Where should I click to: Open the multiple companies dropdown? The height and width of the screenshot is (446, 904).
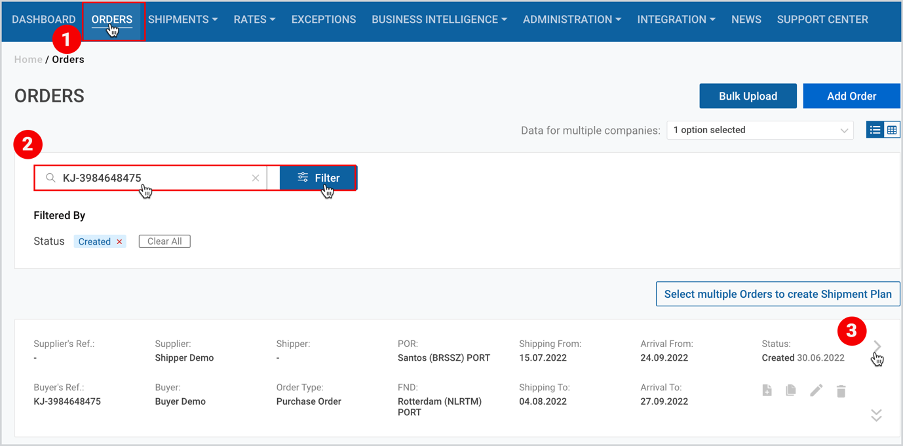pyautogui.click(x=760, y=130)
